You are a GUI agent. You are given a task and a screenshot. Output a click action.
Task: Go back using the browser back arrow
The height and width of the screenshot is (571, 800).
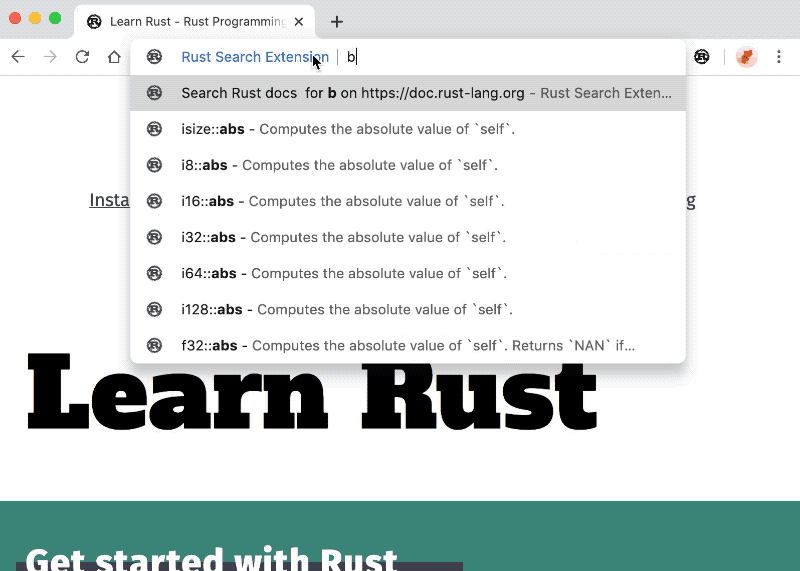point(18,57)
